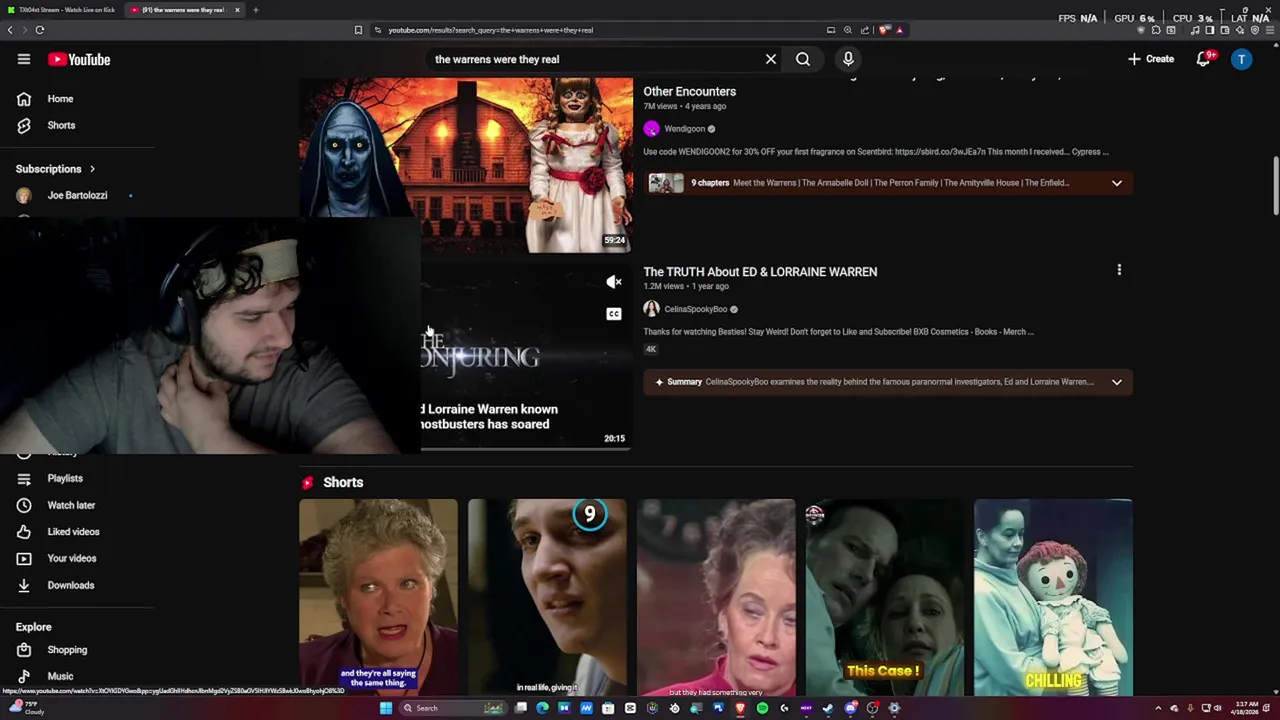1280x720 pixels.
Task: Click the sidebar Watch later clock icon
Action: coord(24,505)
